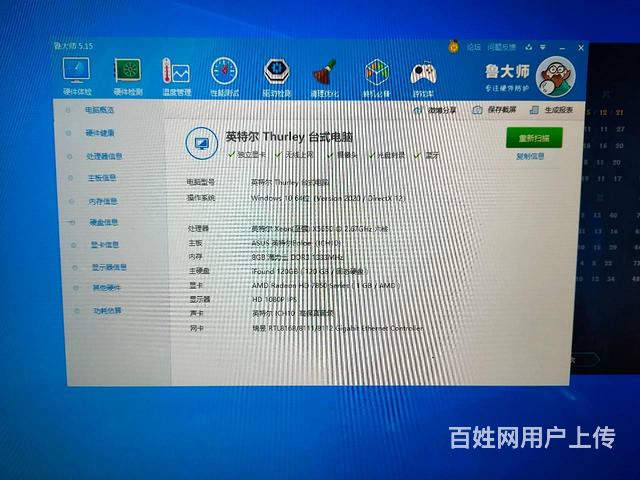Click the RTL8168 Gigabit Ethernet Controller value
The height and width of the screenshot is (480, 640).
tap(338, 328)
